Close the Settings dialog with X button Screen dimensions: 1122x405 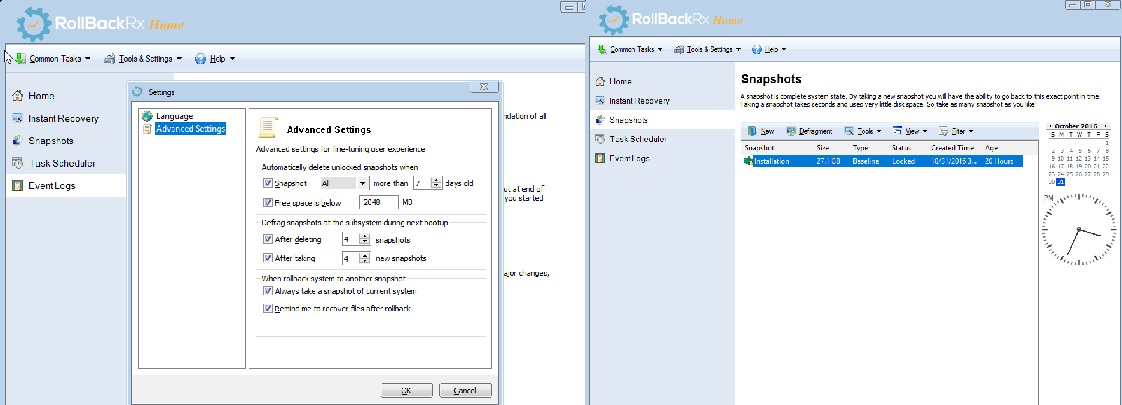pos(484,87)
